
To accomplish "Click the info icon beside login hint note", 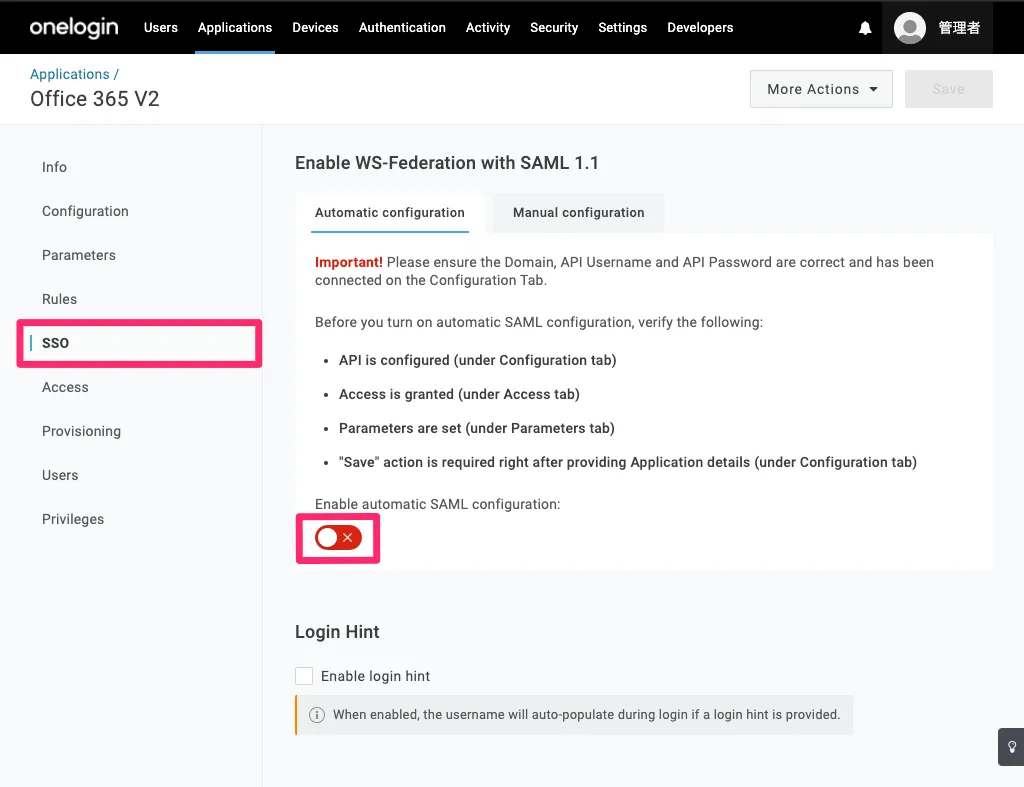I will [316, 715].
